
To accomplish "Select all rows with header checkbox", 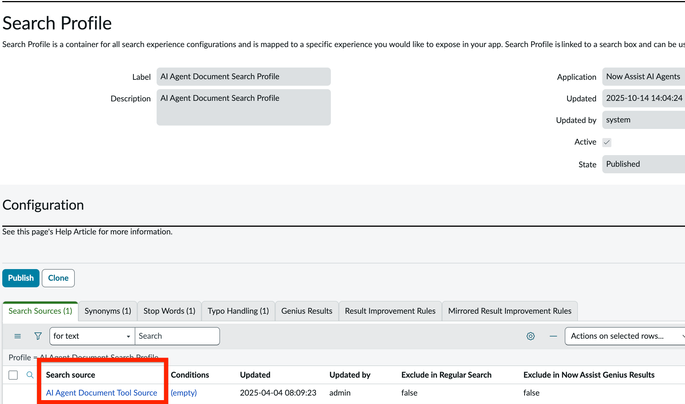I will [13, 375].
